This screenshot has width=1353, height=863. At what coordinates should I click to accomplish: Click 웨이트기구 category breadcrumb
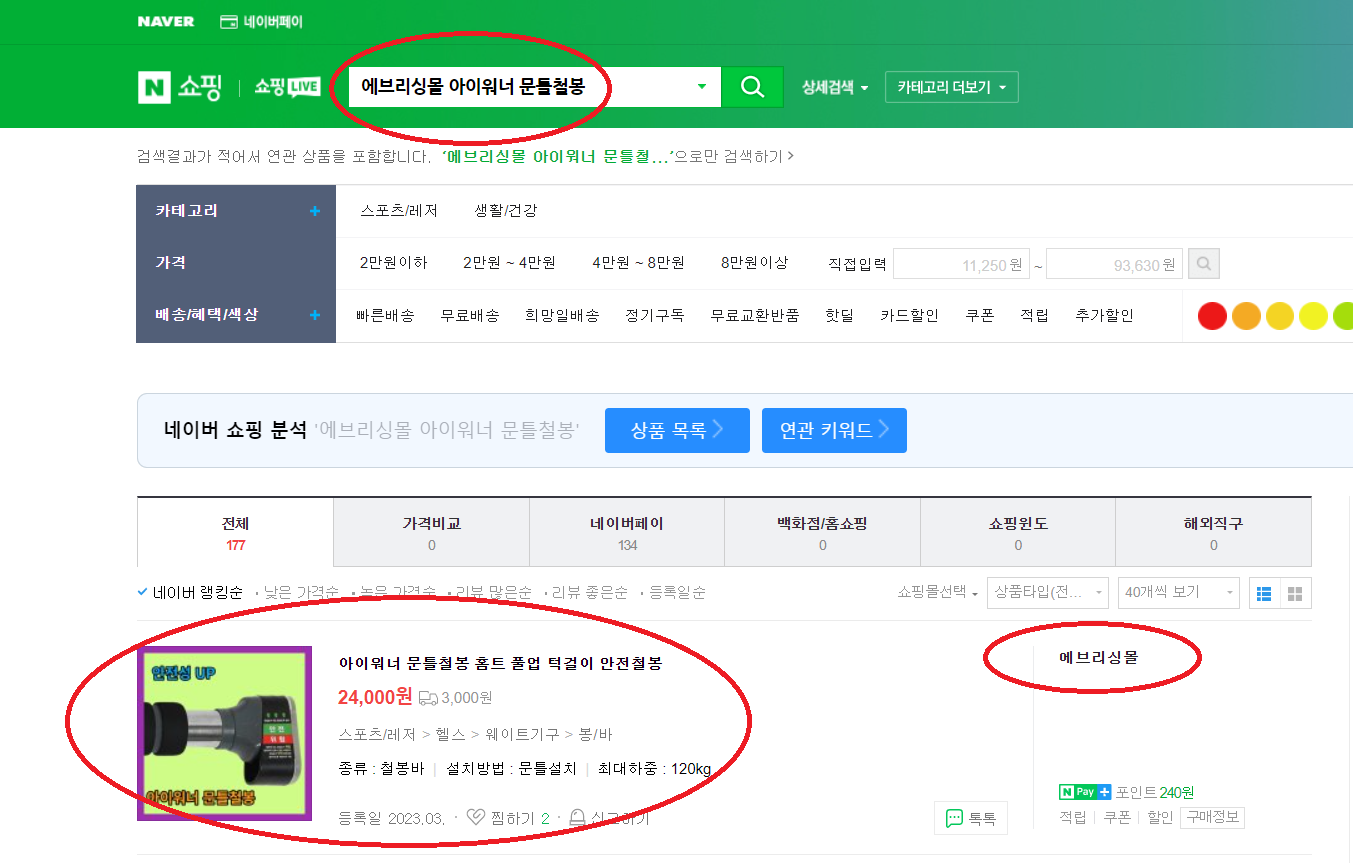tap(521, 734)
